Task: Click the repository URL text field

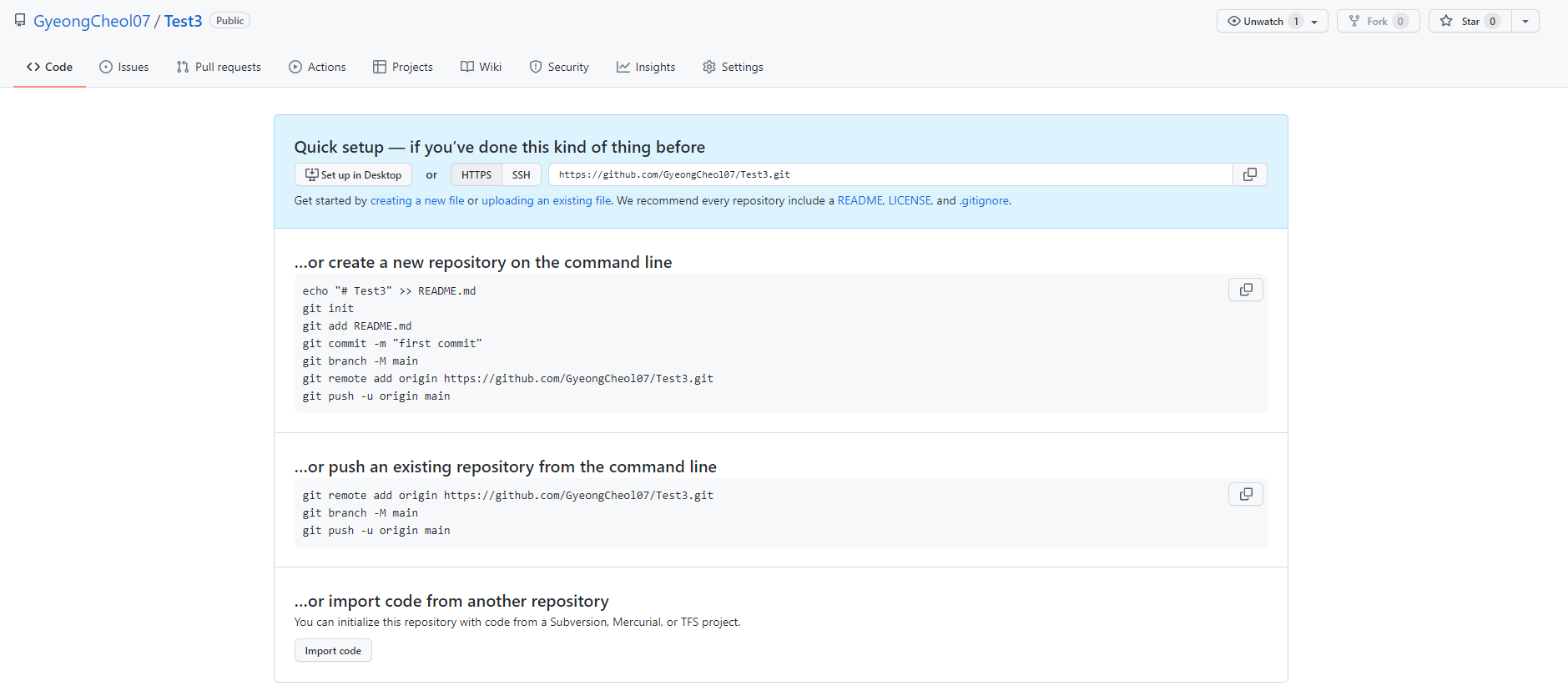Action: (x=889, y=174)
